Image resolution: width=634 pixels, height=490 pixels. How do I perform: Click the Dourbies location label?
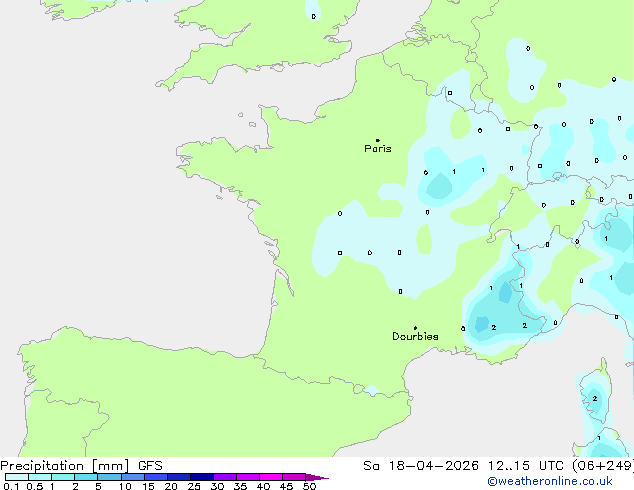[415, 336]
